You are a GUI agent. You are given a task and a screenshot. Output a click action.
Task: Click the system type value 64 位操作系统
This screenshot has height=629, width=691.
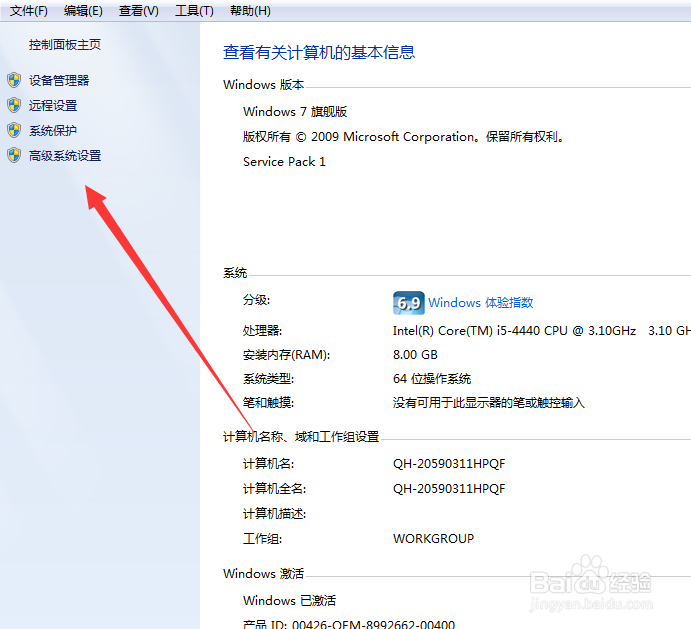[x=432, y=379]
